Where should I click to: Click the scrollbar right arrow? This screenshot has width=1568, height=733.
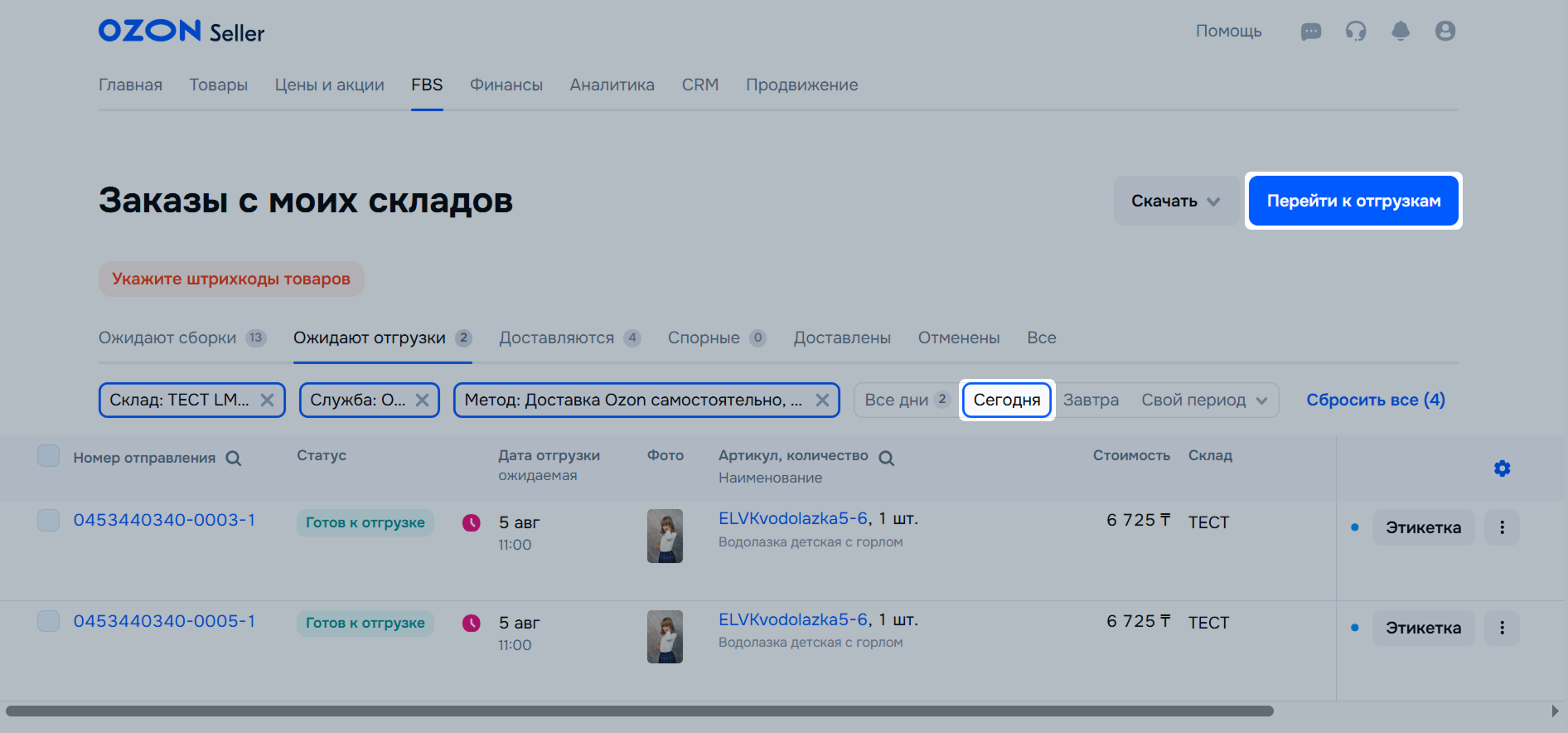pyautogui.click(x=1555, y=711)
